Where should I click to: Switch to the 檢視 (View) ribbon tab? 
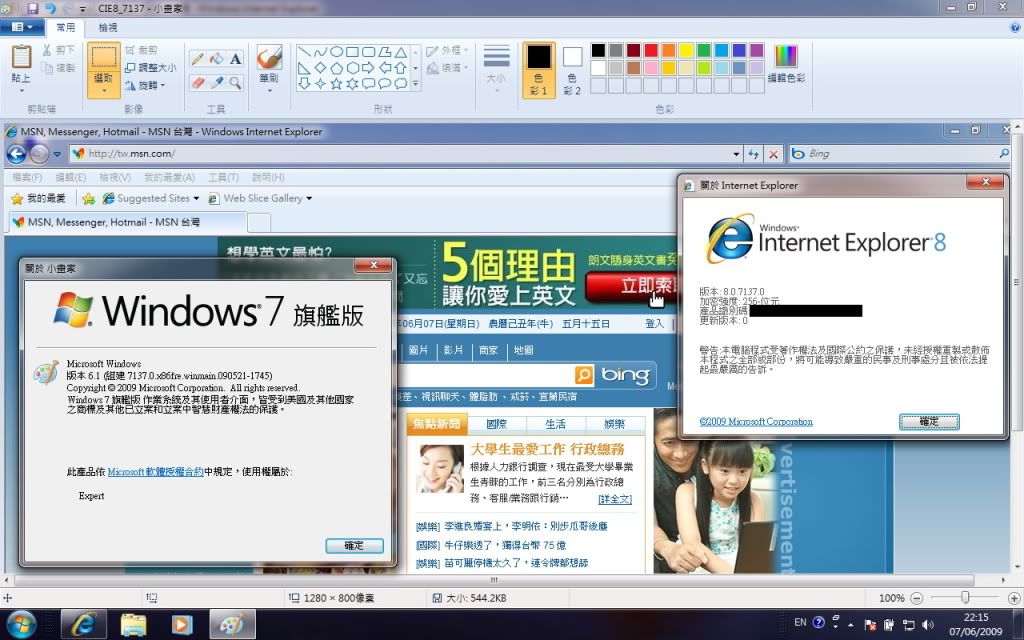(x=108, y=27)
